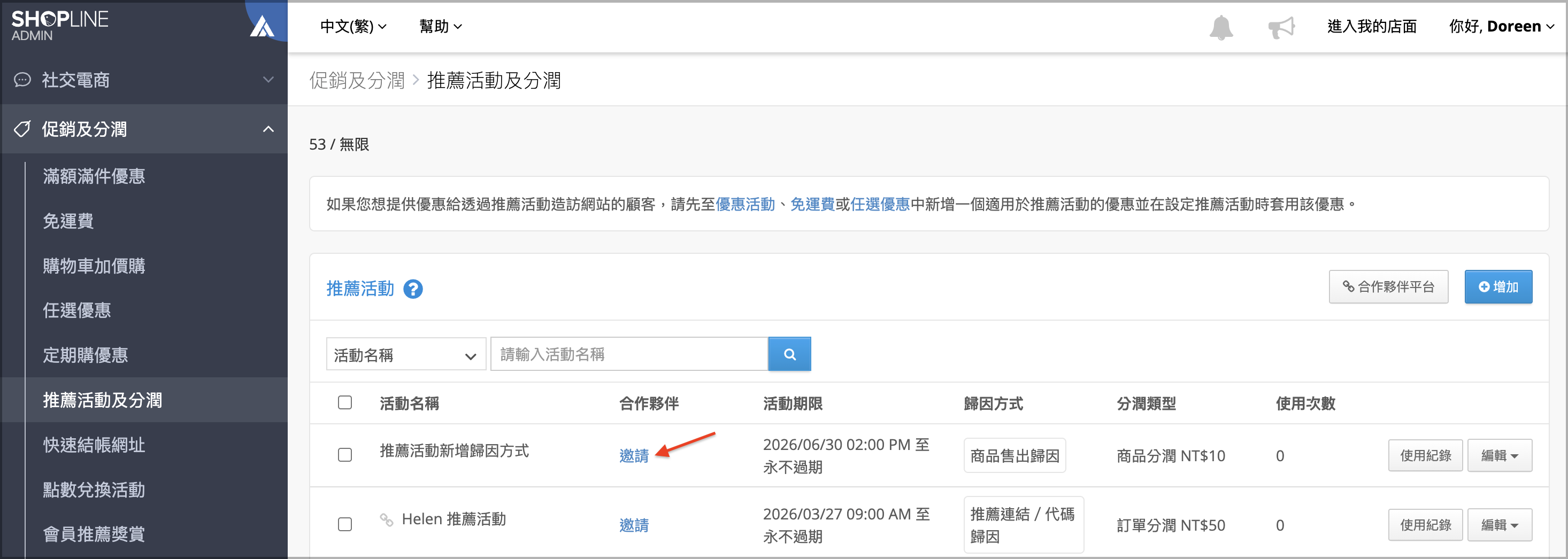Screen dimensions: 1568x559
Task: Click the SHOPLINE Admin logo
Action: 60,26
